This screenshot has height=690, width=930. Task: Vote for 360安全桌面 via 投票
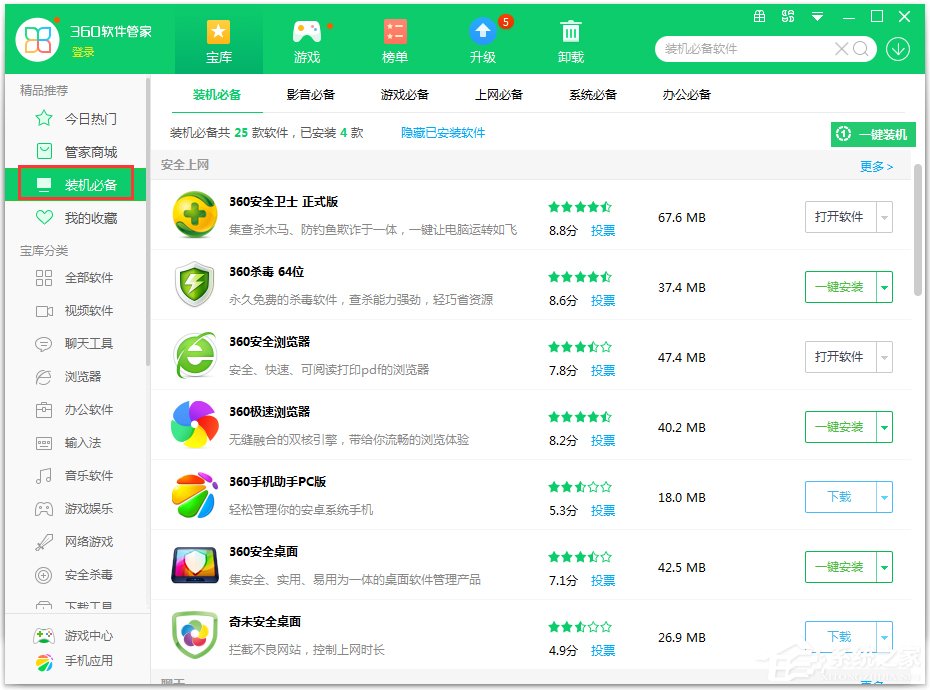tap(603, 581)
